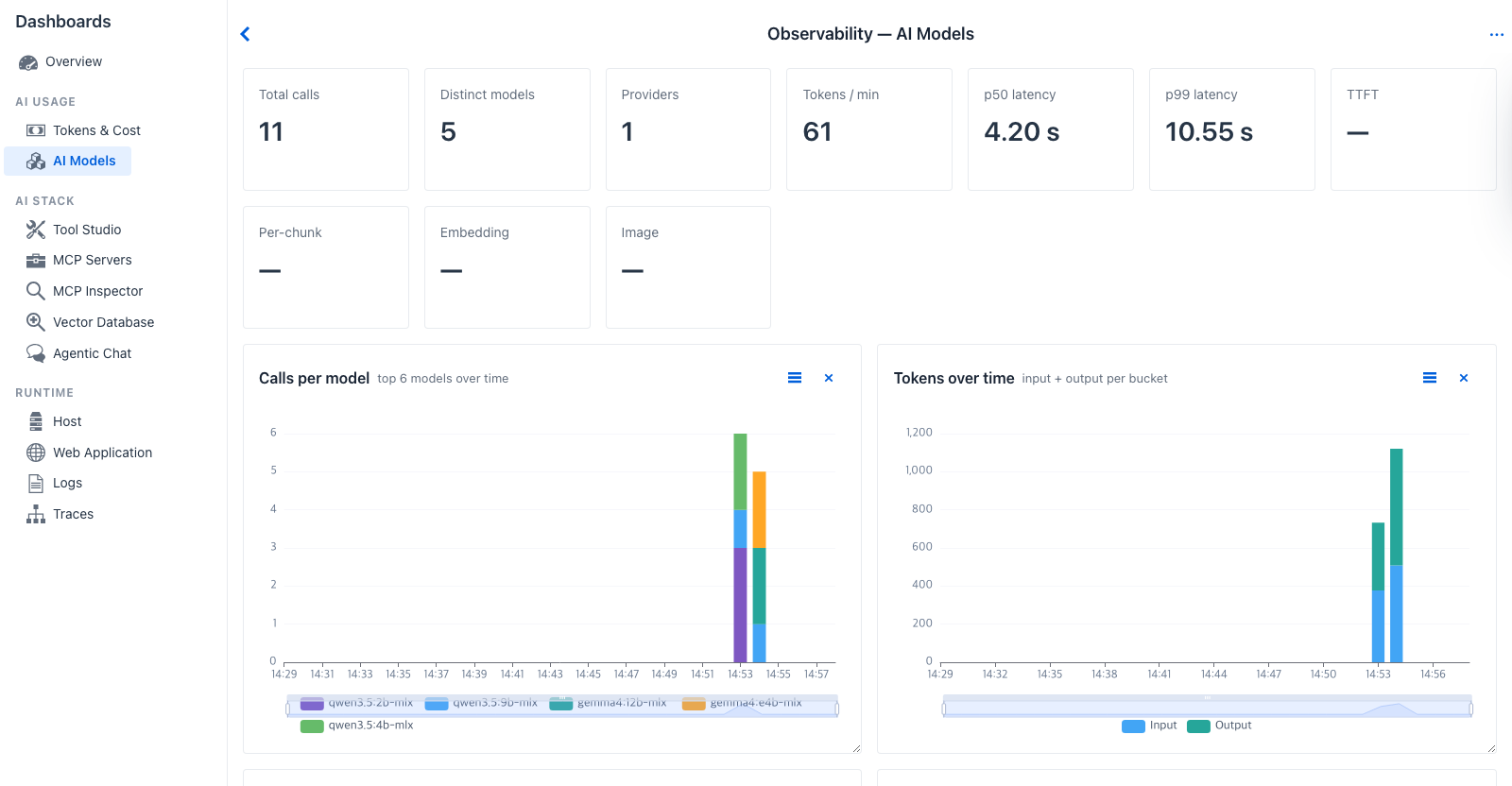Open the Overview page
The image size is (1512, 786).
74,62
